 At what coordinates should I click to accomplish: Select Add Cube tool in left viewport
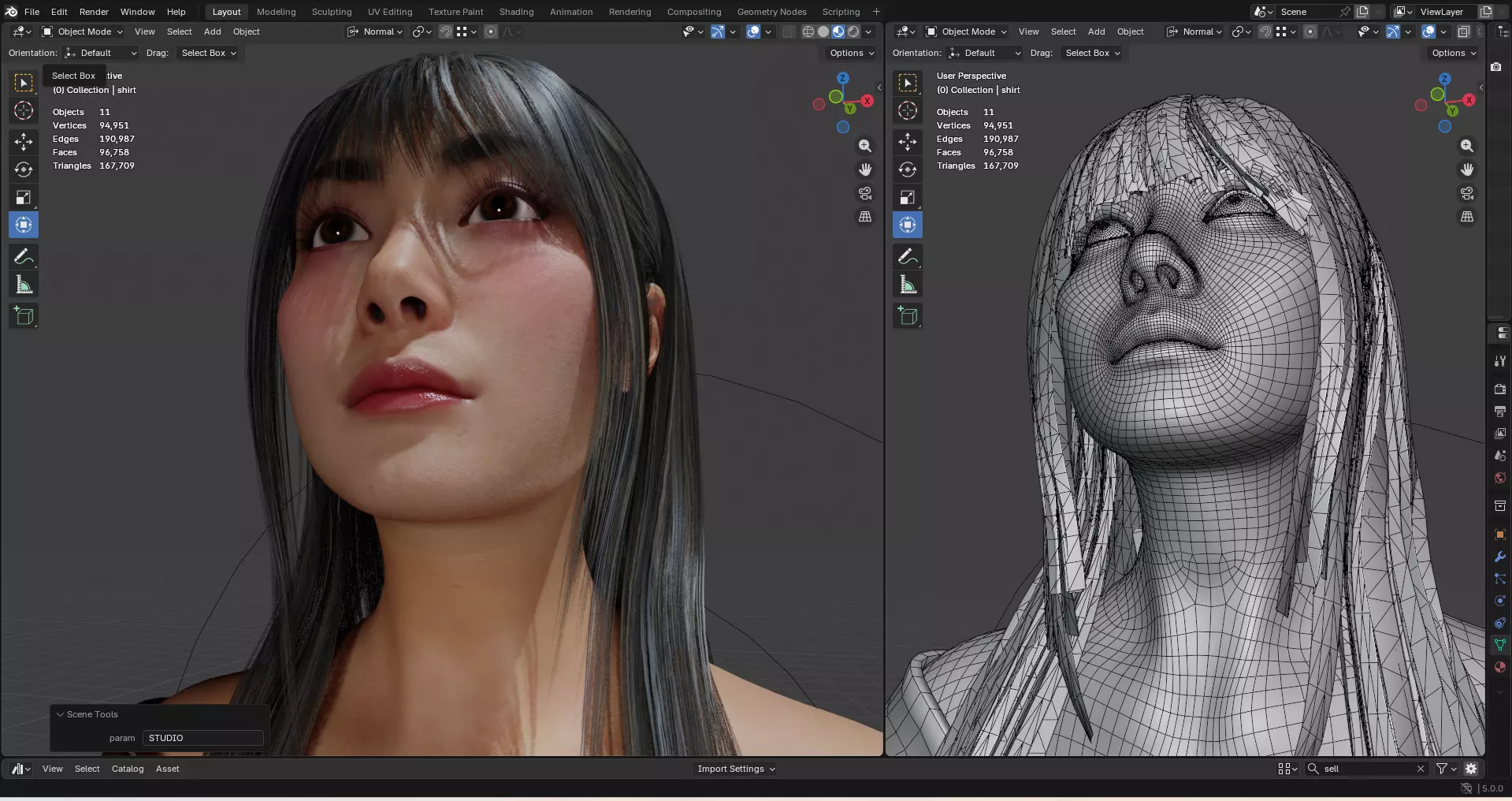(24, 316)
